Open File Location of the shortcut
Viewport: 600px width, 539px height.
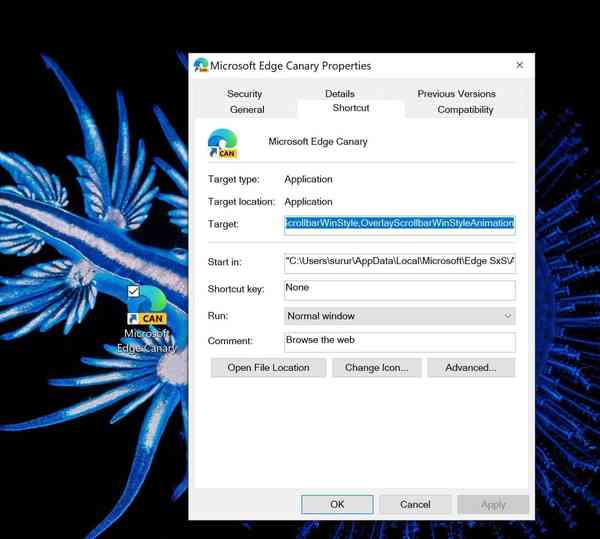[x=268, y=368]
